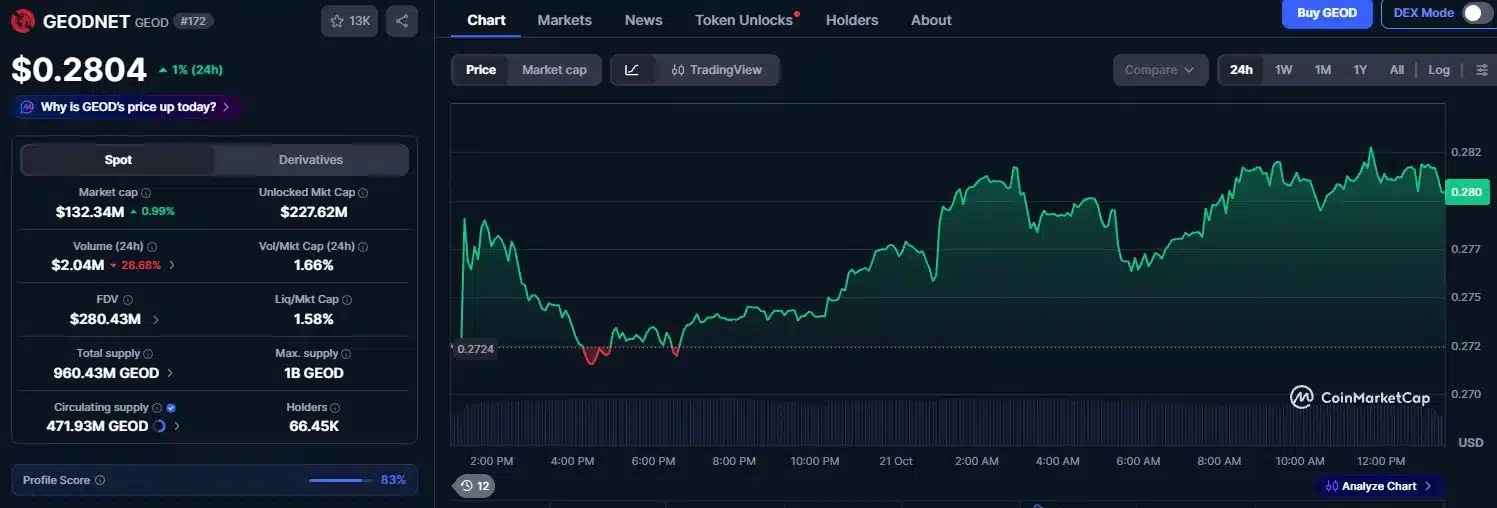Click info icon beside FDV label

click(128, 299)
